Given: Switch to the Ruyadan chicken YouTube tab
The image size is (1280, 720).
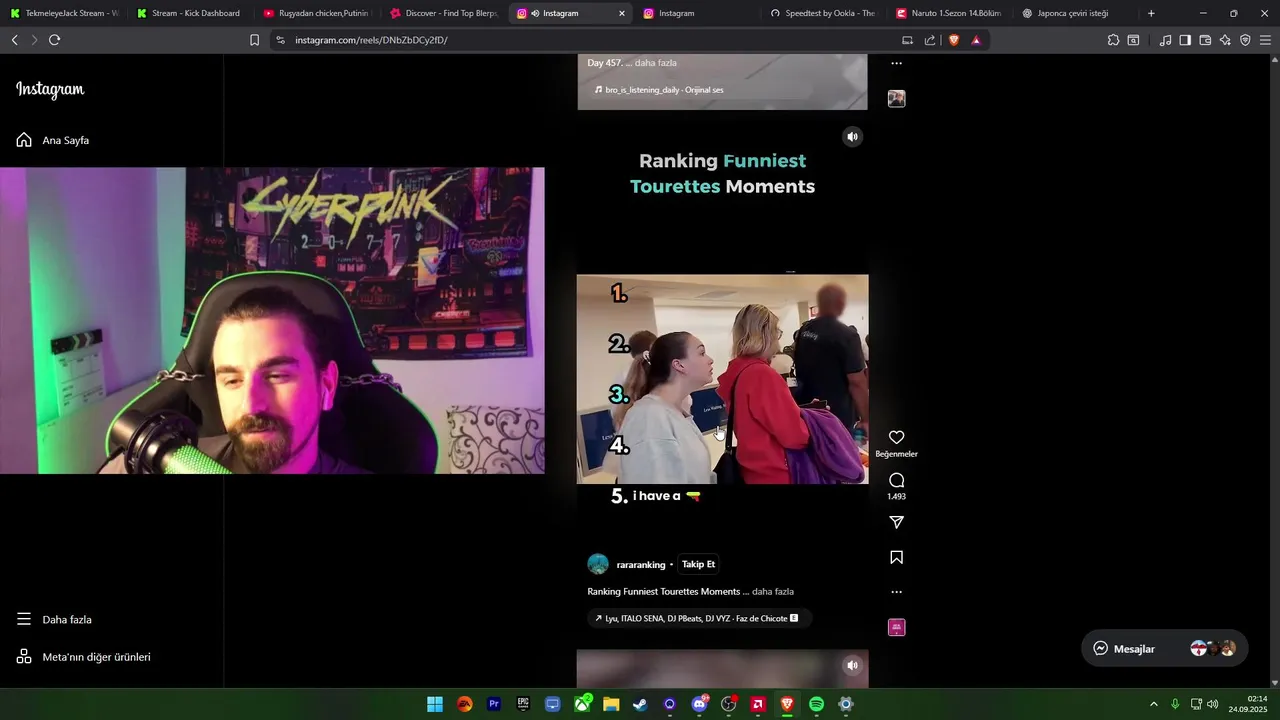Looking at the screenshot, I should tap(316, 13).
